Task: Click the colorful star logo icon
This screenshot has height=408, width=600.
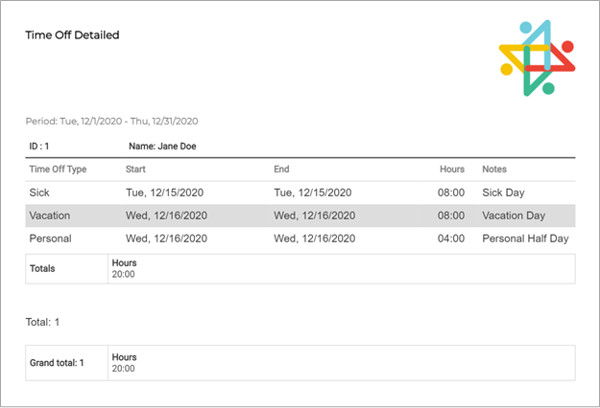Action: [x=537, y=58]
